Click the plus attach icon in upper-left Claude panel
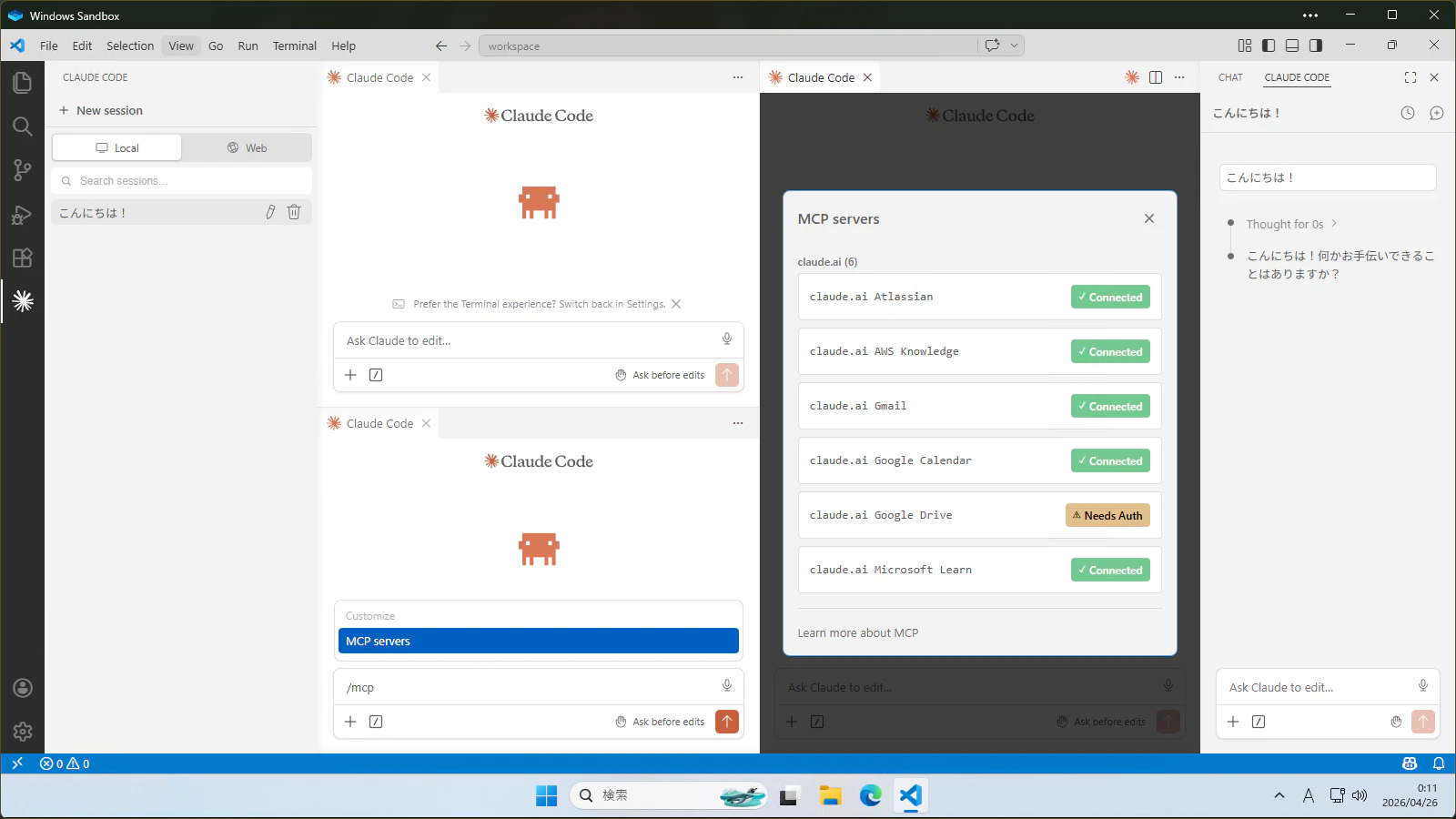Screen dimensions: 1456x819 (x=350, y=375)
